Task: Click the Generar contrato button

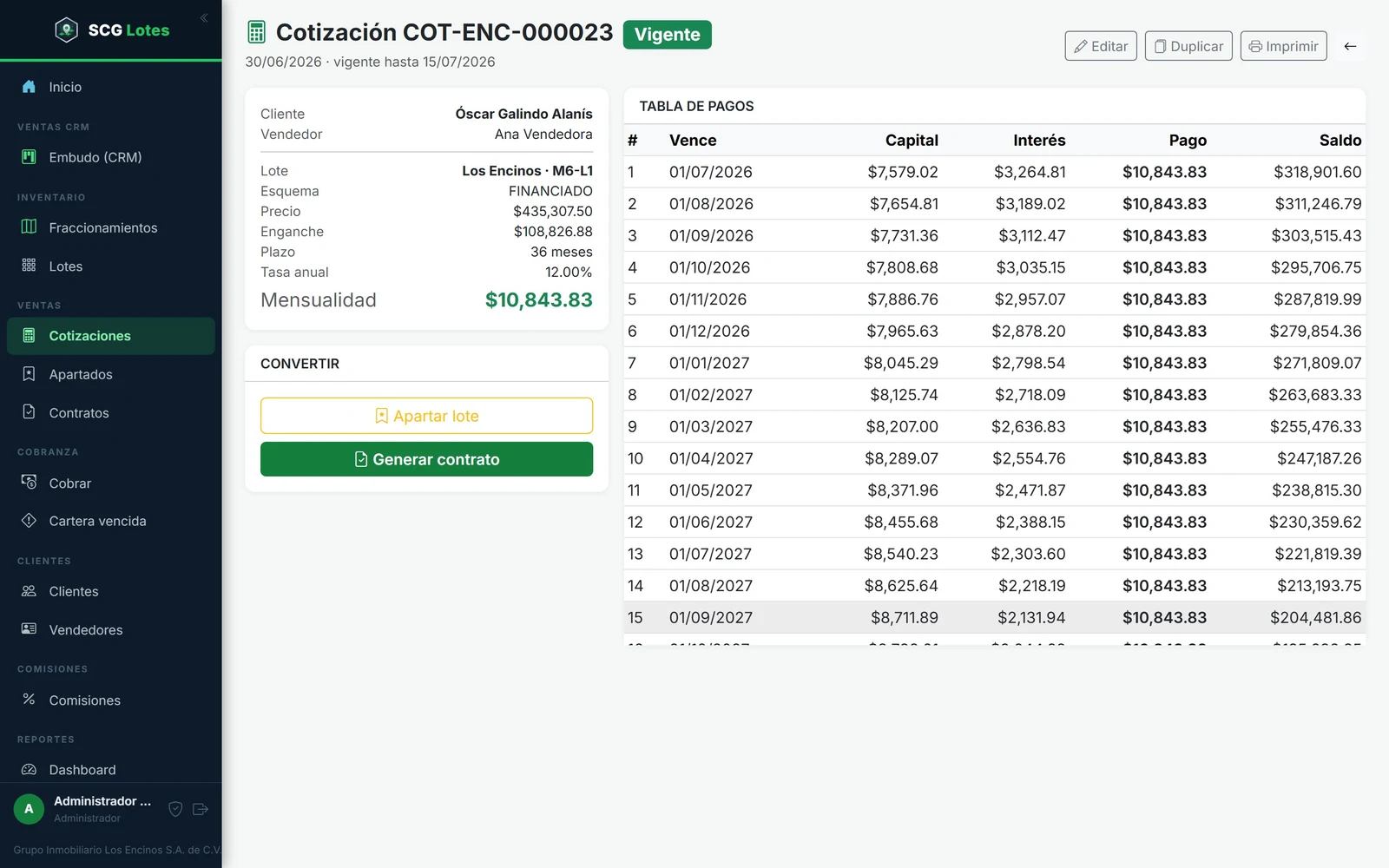Action: [x=426, y=459]
